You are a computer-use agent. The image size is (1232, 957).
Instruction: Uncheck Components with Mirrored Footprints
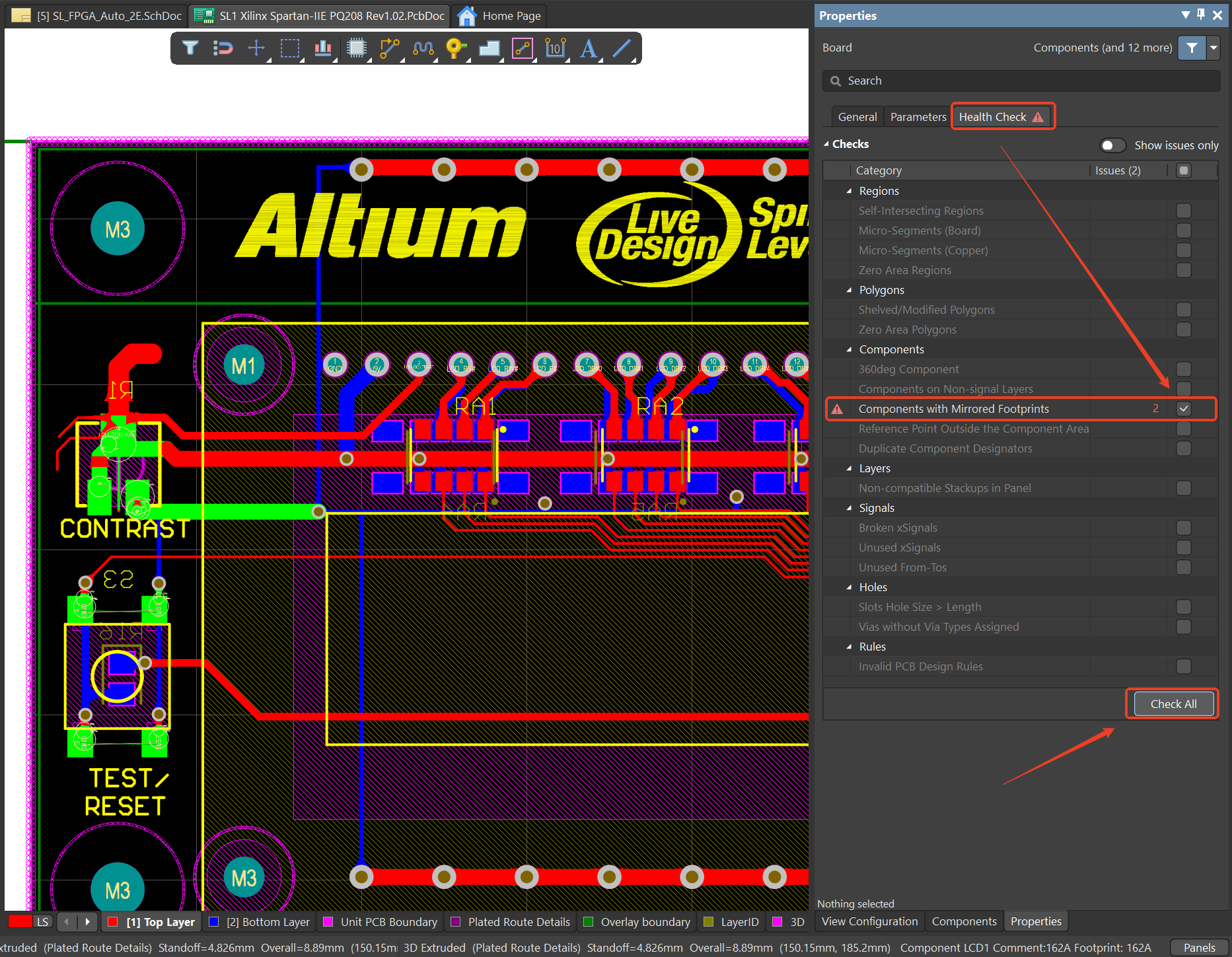point(1184,409)
